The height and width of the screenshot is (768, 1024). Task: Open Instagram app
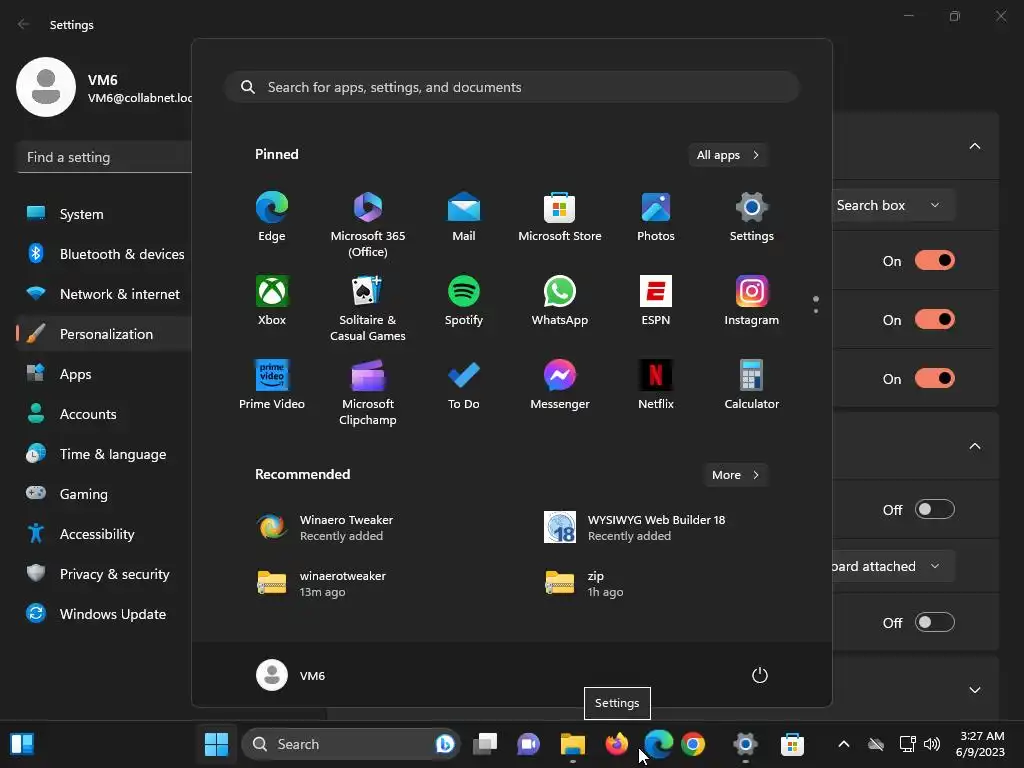pos(752,302)
